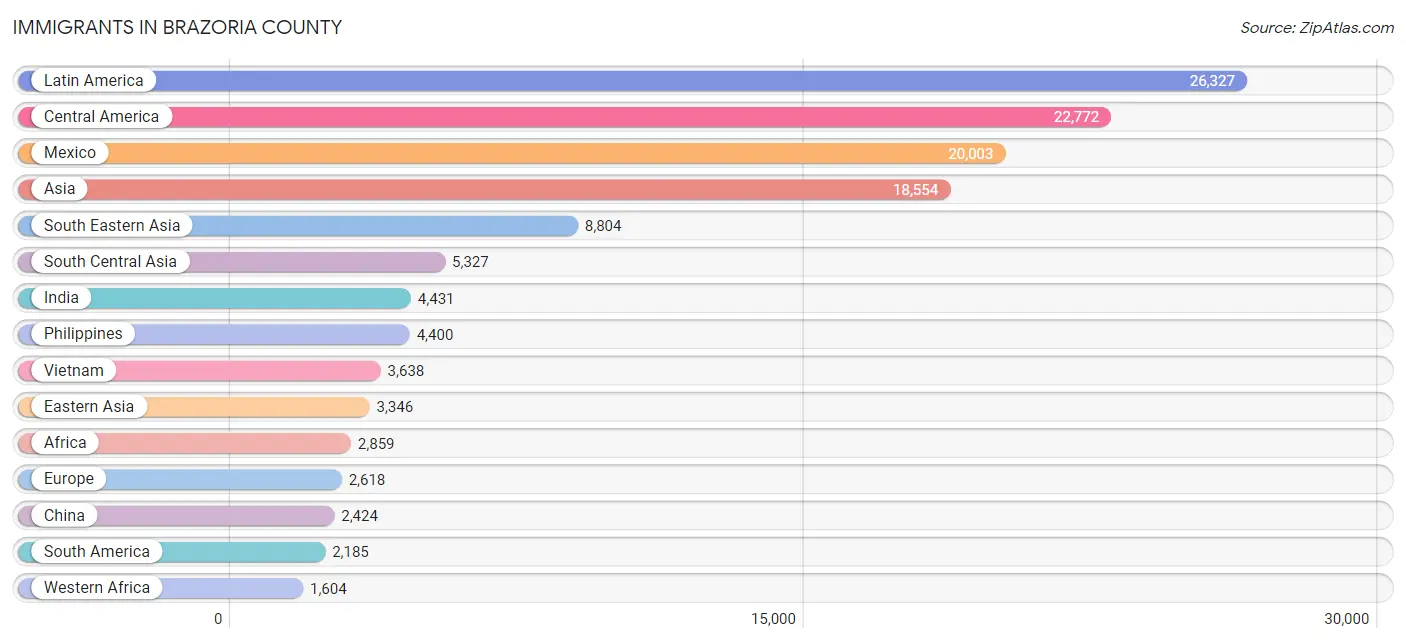
Task: Click the South Central Asia bar
Action: [231, 262]
